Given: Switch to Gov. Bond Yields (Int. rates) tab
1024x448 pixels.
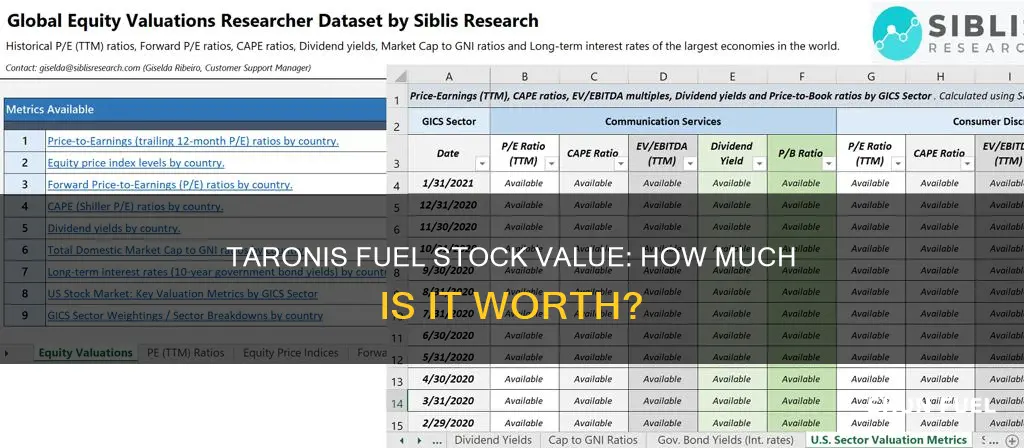Looking at the screenshot, I should click(x=725, y=440).
